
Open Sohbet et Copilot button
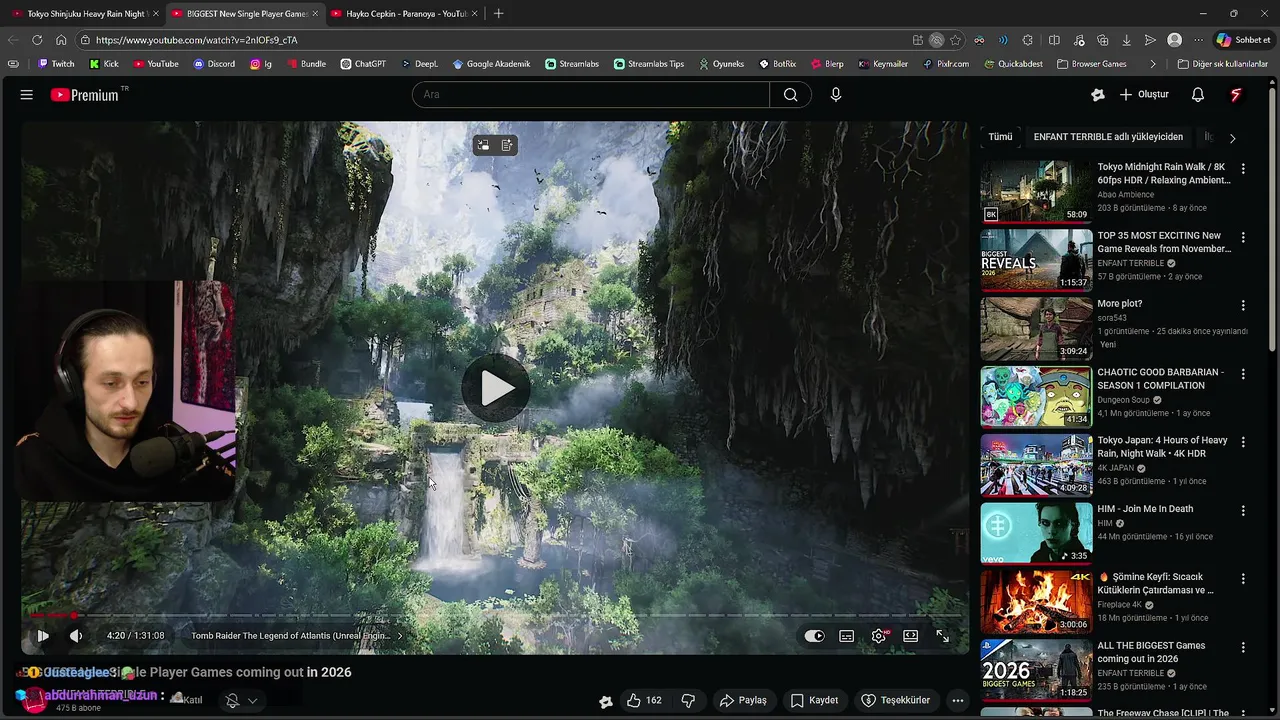[1243, 40]
